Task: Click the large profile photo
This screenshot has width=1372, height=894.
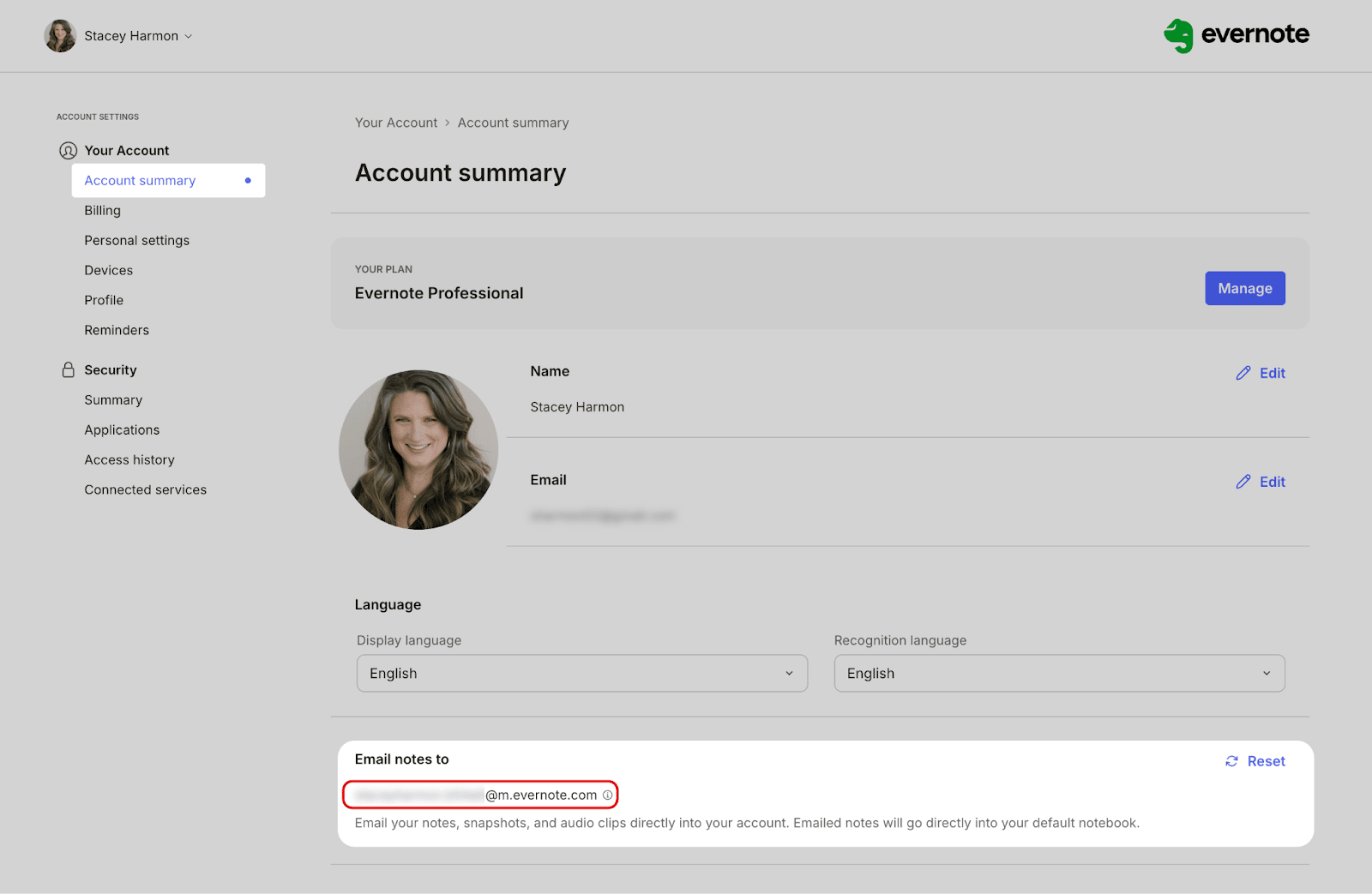Action: click(418, 450)
